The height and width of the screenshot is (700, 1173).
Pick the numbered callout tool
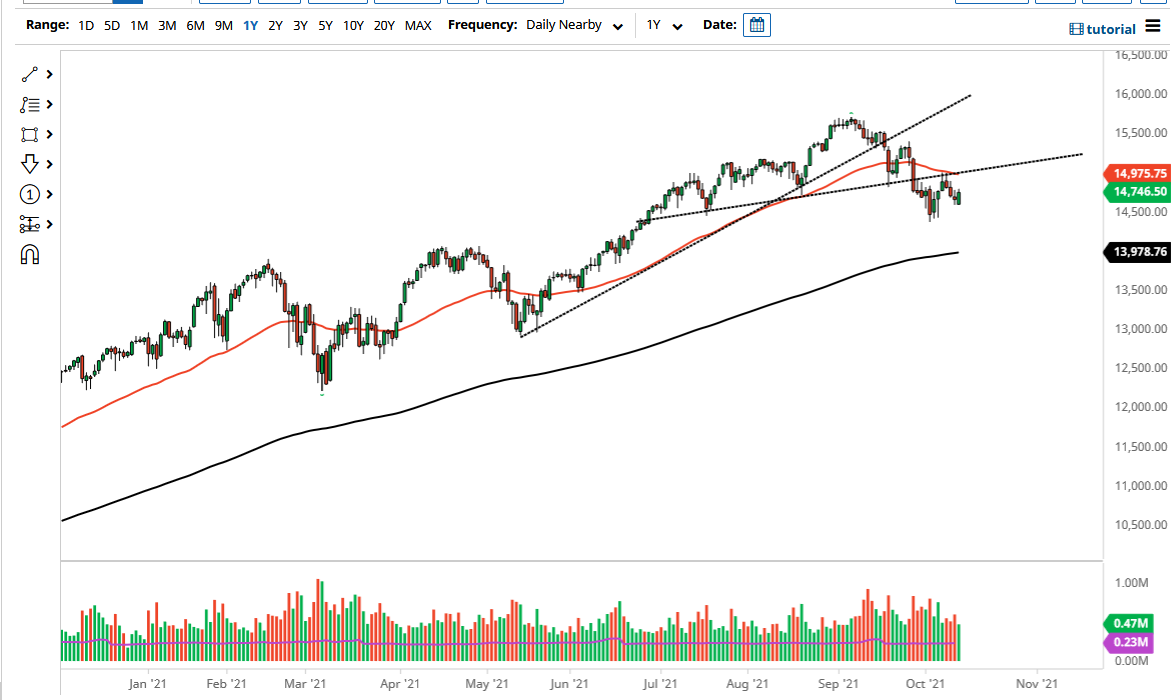point(30,194)
